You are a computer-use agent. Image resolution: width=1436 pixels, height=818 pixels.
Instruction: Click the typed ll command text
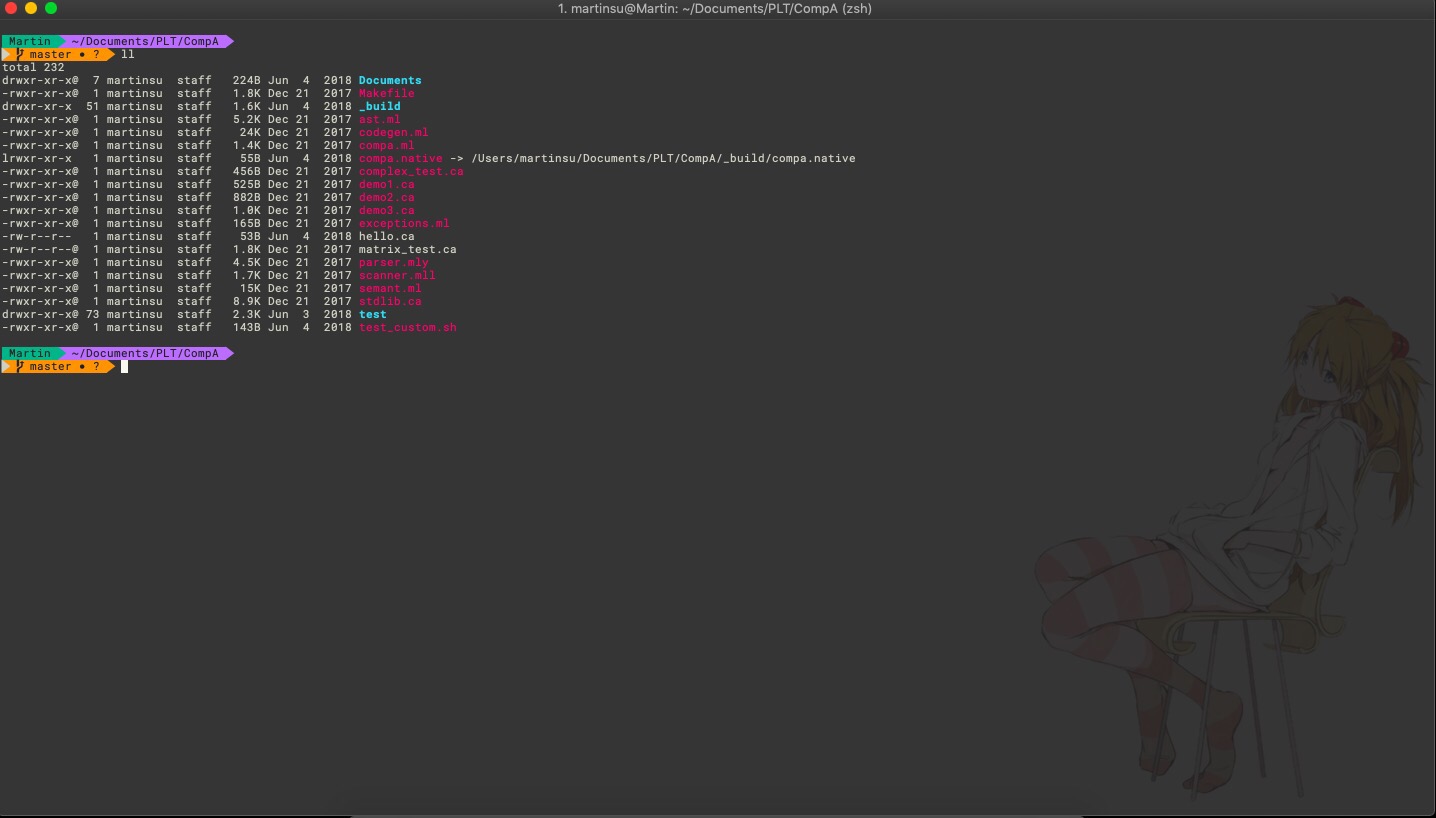[127, 54]
